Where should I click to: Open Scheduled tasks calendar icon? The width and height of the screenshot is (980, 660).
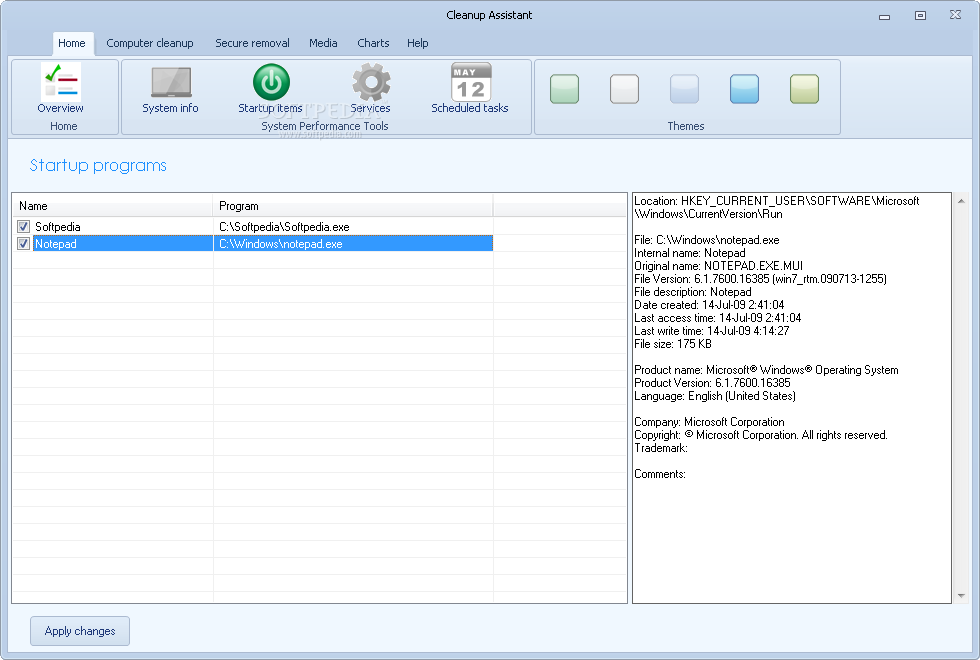pos(471,82)
